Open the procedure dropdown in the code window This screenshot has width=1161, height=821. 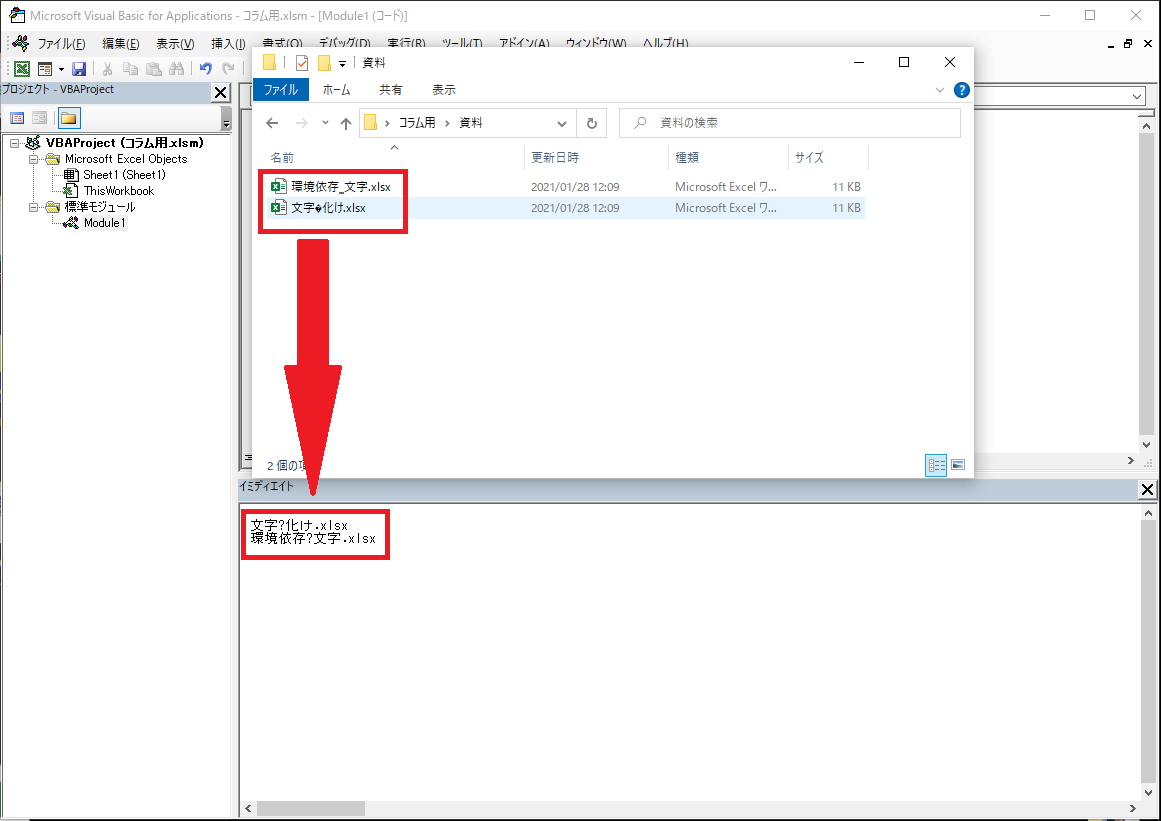(x=1137, y=97)
